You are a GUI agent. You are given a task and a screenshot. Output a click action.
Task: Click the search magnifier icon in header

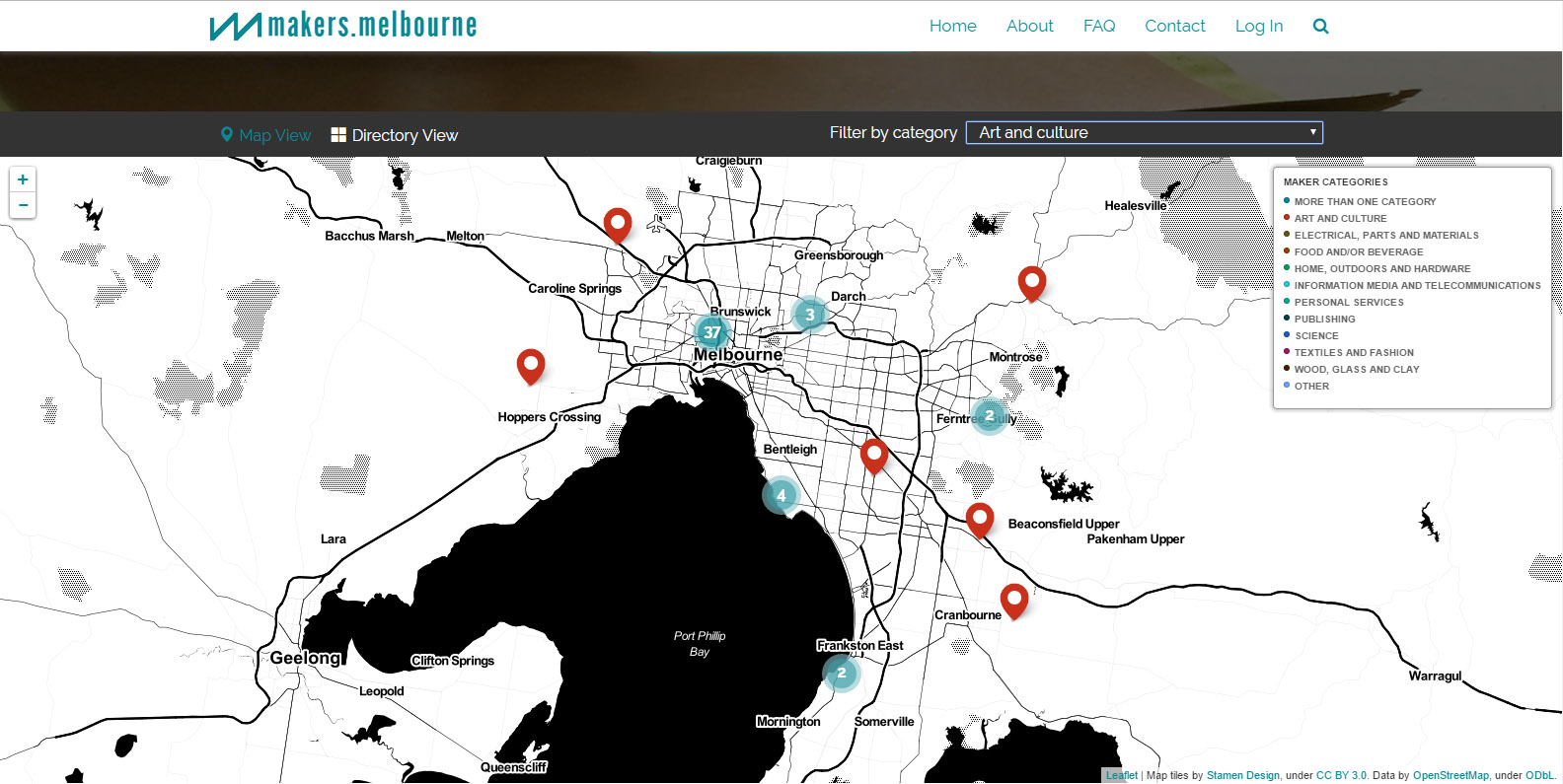click(x=1320, y=27)
